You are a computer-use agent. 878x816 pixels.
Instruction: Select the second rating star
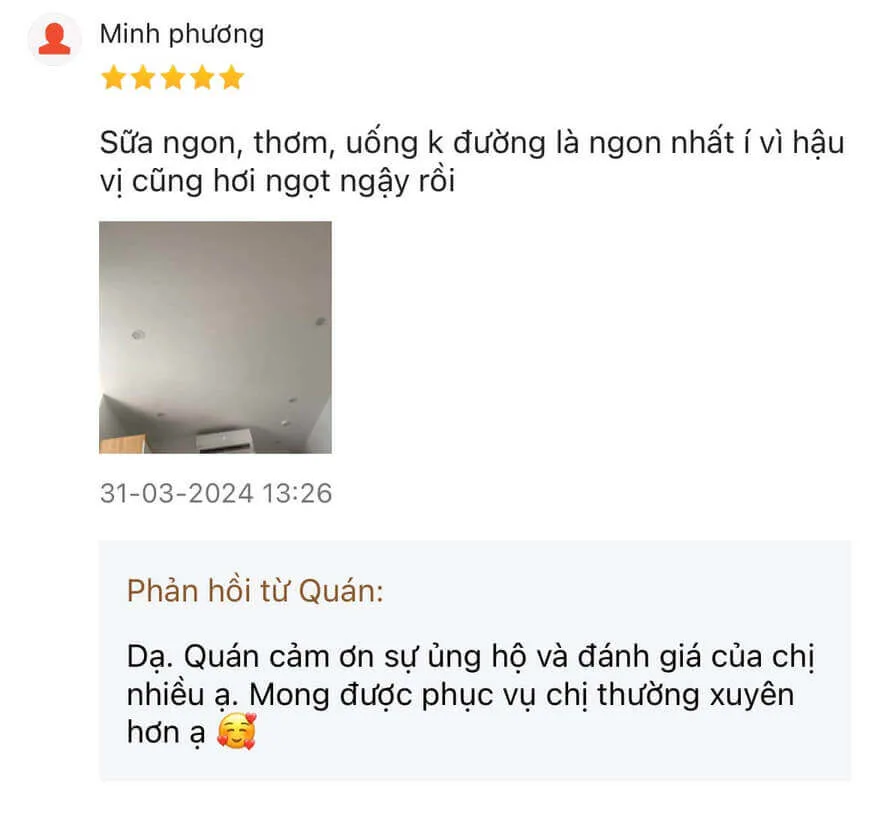[x=143, y=77]
